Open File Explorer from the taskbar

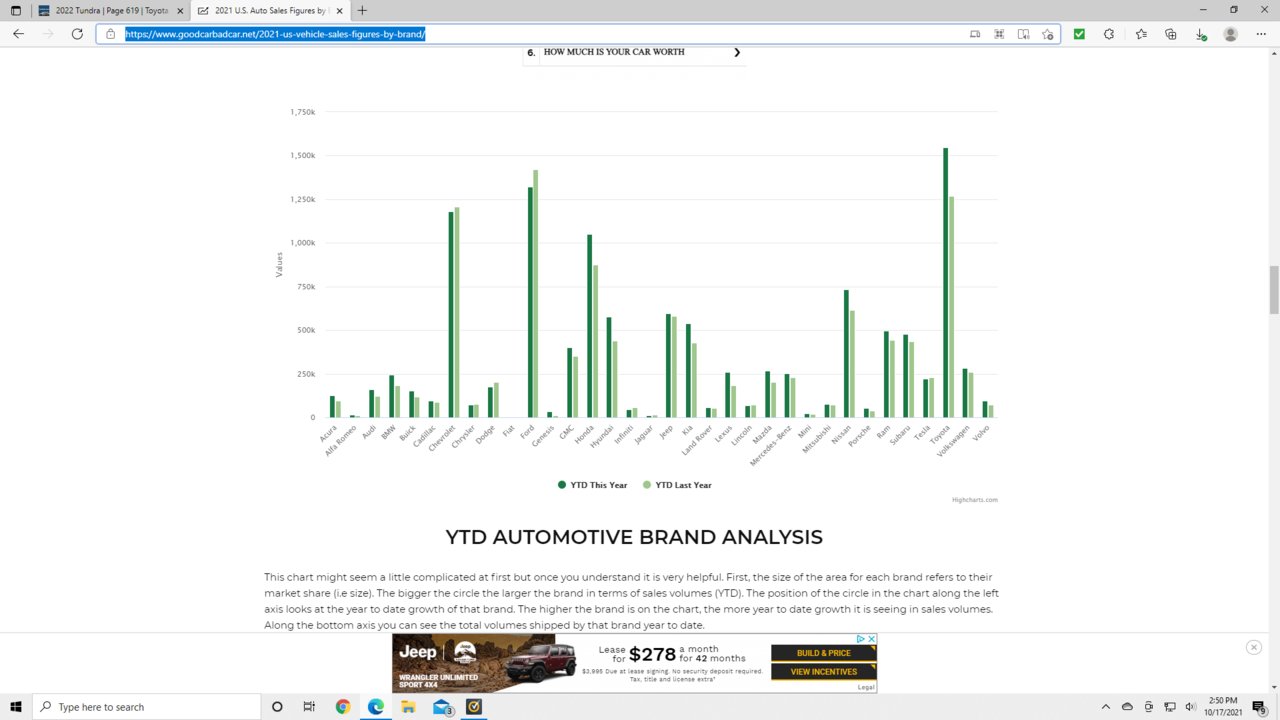pos(408,707)
